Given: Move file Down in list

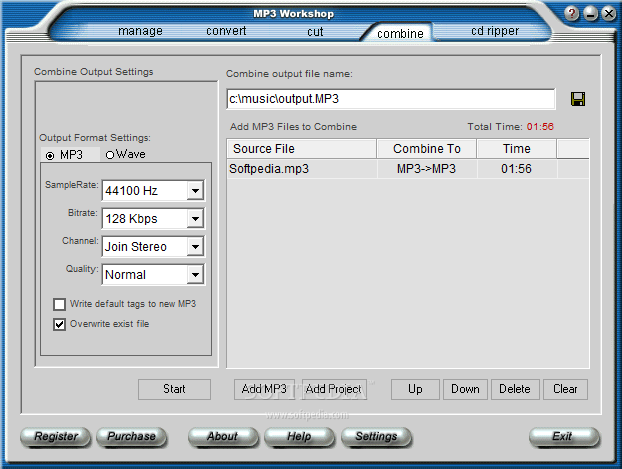Looking at the screenshot, I should [465, 389].
